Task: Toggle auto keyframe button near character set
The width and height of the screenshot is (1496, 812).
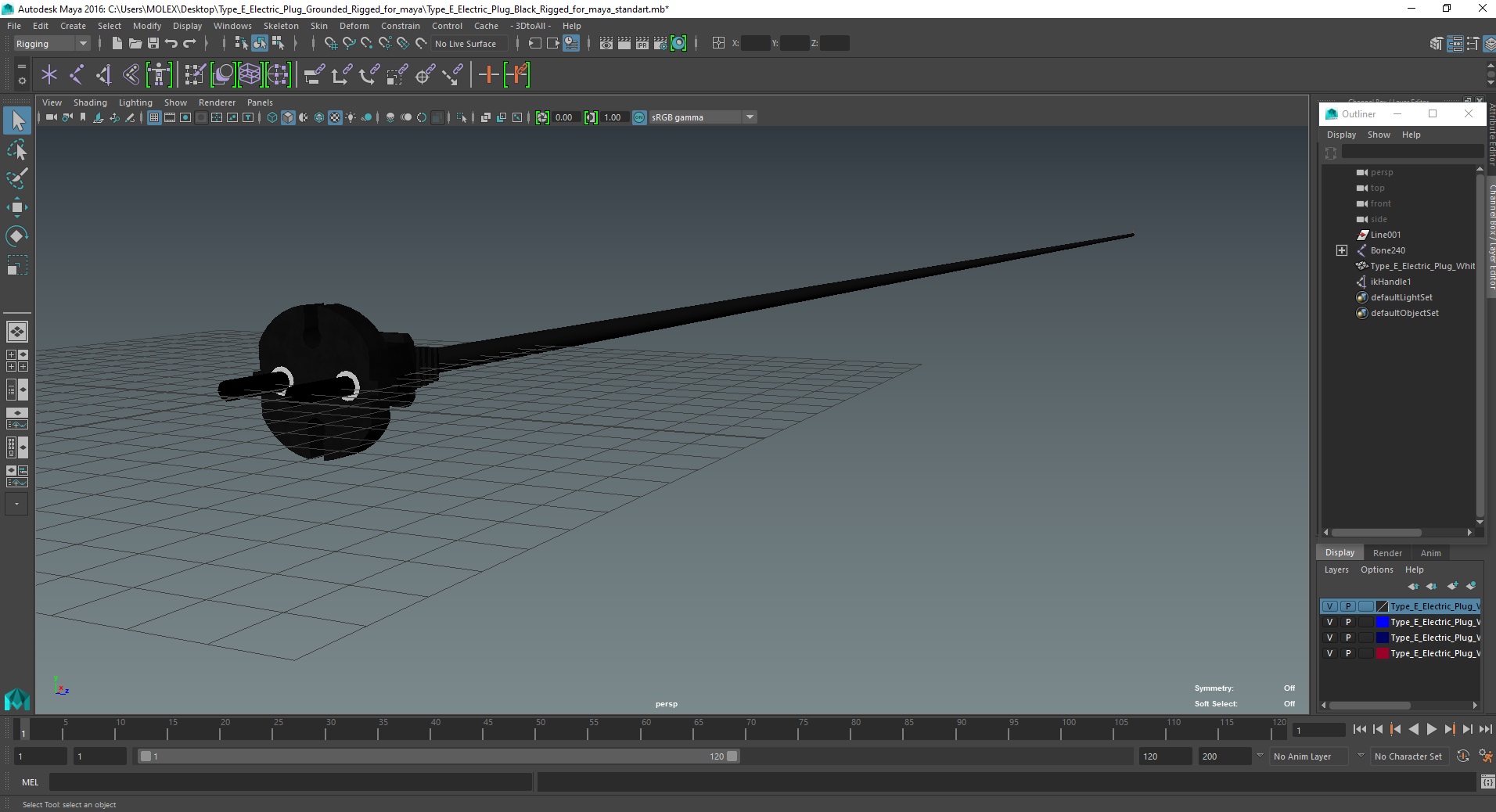Action: (1463, 756)
